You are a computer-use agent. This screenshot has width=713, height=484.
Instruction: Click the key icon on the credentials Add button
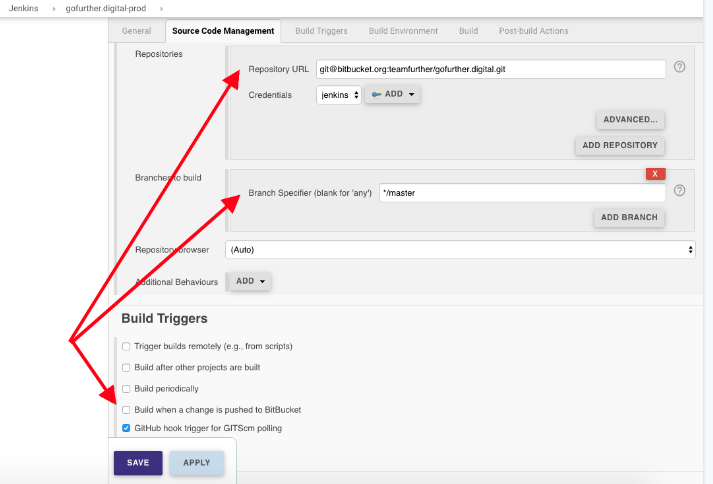377,94
